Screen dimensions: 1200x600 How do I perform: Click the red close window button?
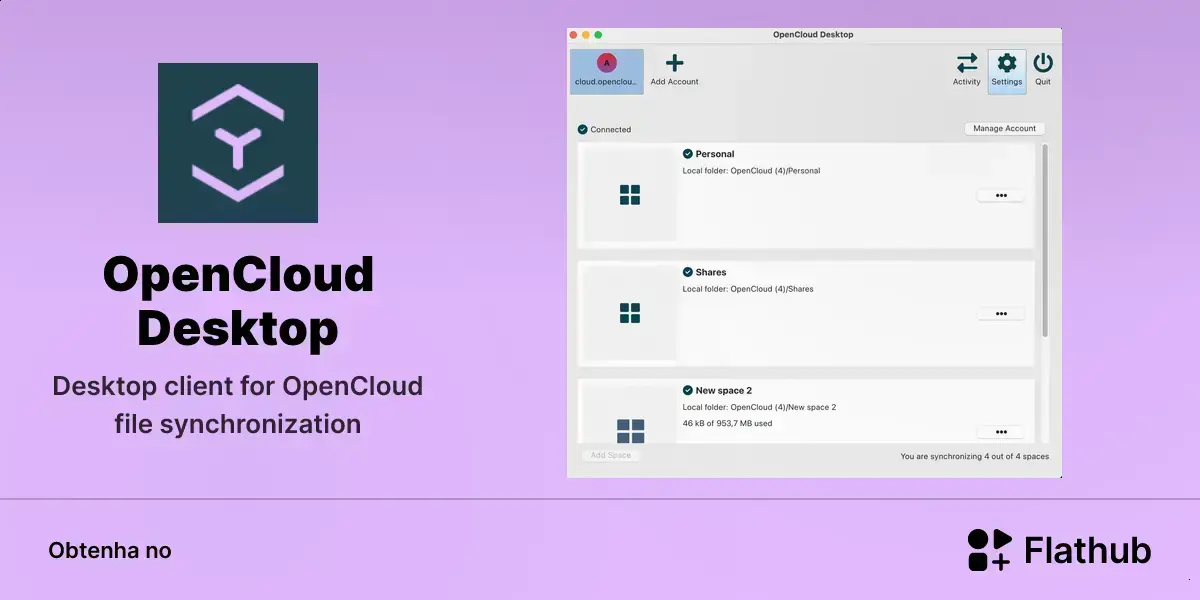pyautogui.click(x=574, y=35)
